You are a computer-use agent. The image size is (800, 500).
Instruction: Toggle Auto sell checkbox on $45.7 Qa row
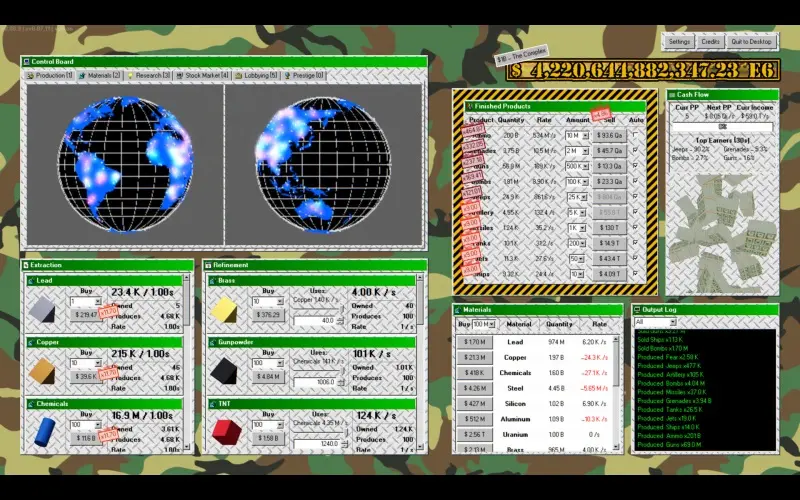635,150
